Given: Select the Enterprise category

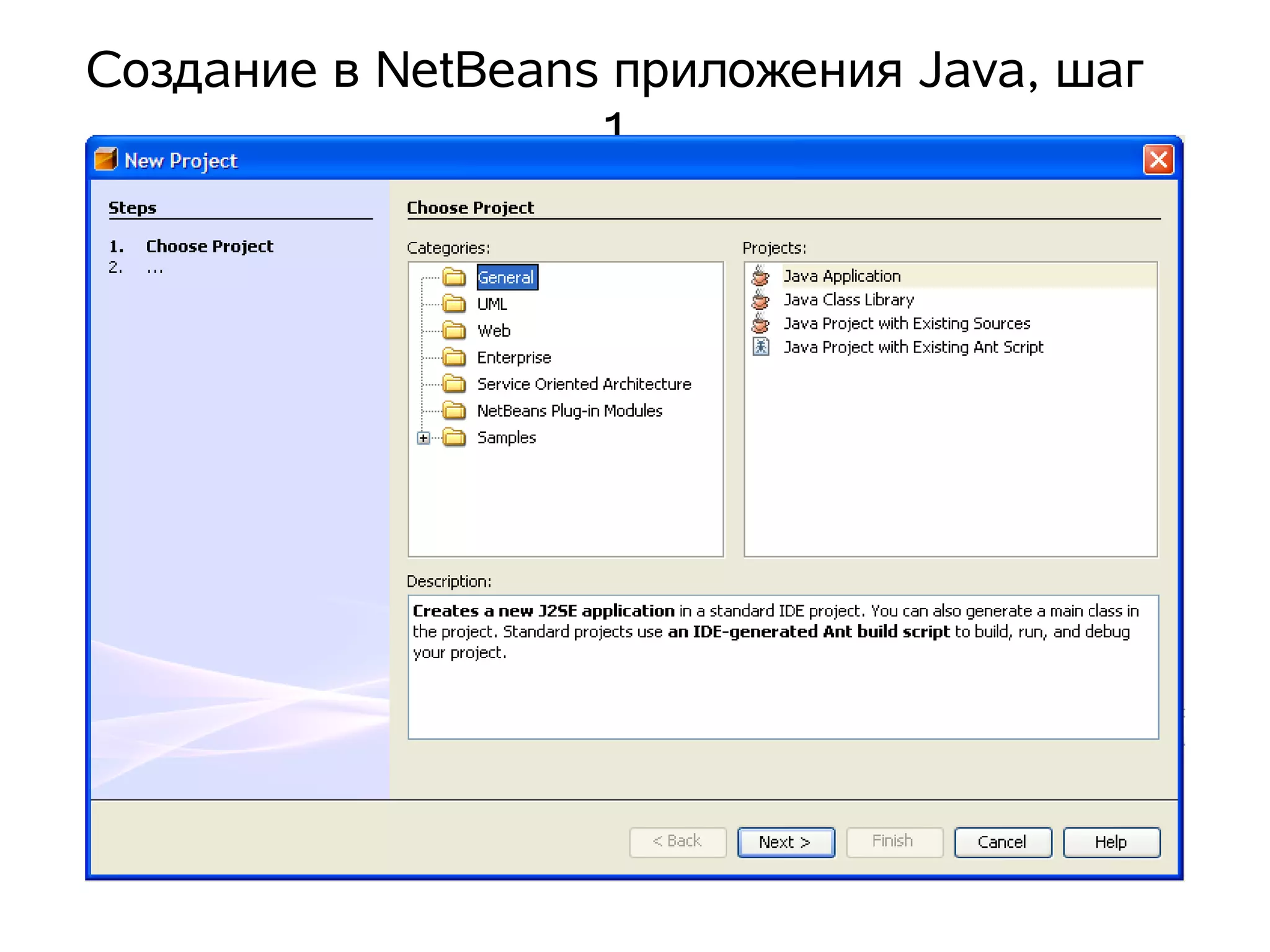Looking at the screenshot, I should (514, 357).
